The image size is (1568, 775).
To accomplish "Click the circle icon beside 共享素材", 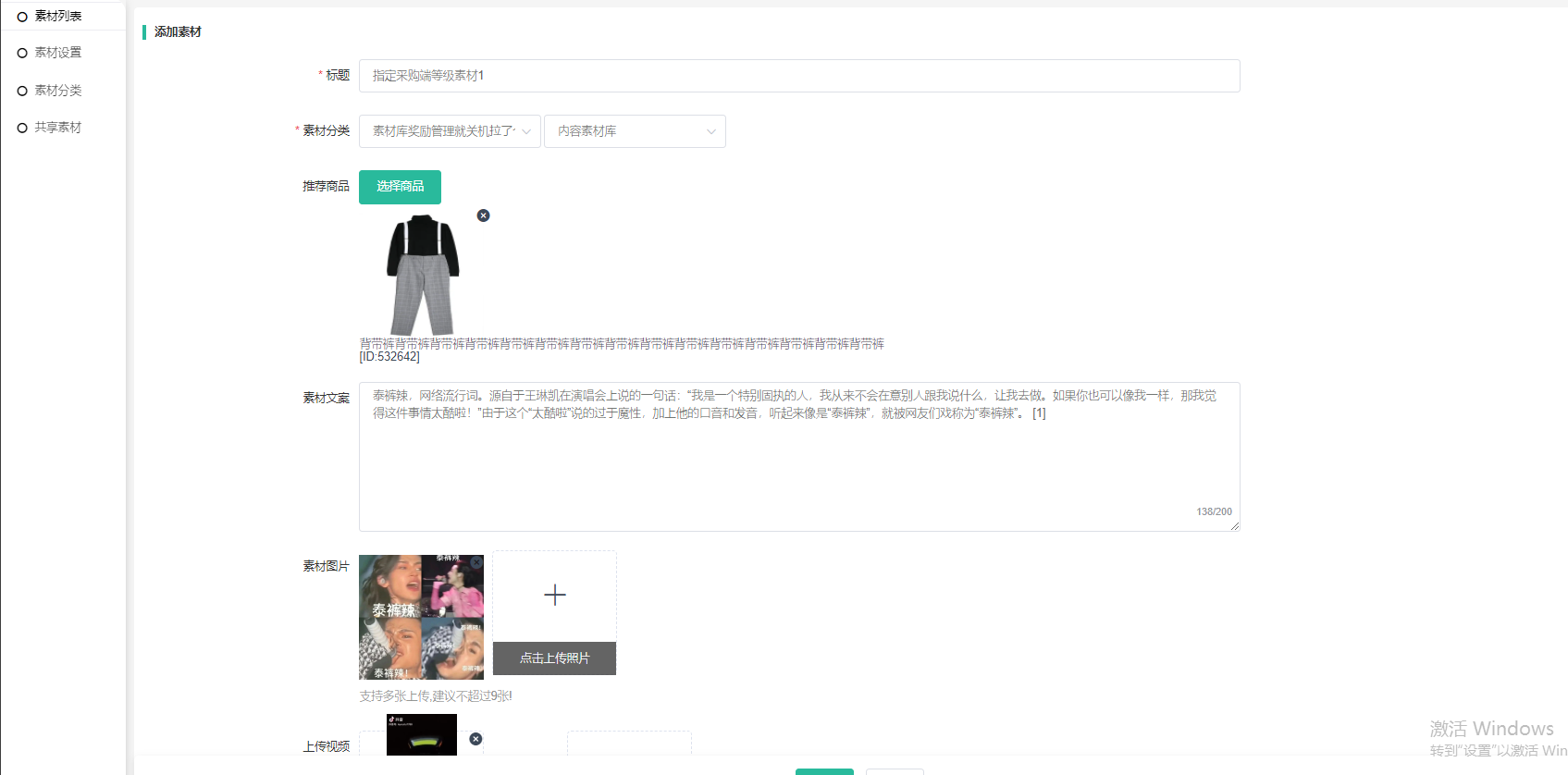I will click(x=22, y=128).
